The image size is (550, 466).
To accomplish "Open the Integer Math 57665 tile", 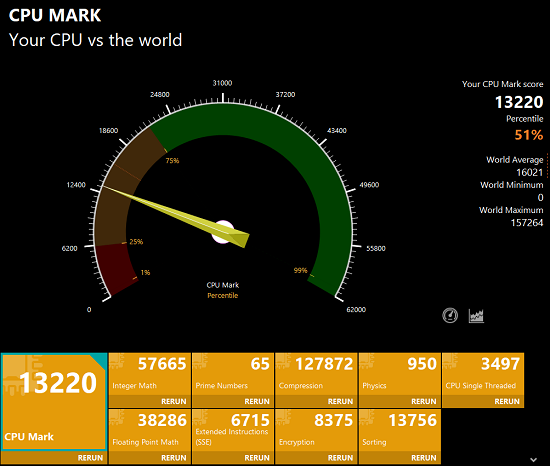I will click(150, 374).
